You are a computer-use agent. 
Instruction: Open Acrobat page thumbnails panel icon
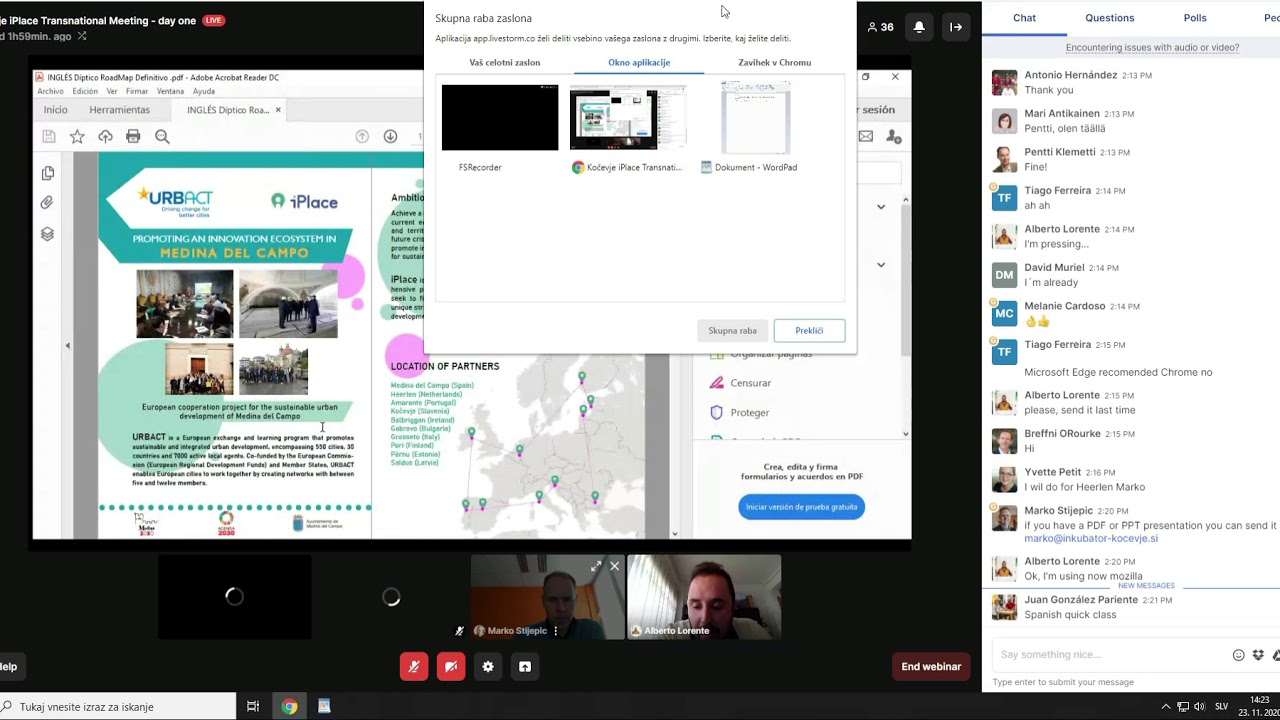pyautogui.click(x=47, y=173)
